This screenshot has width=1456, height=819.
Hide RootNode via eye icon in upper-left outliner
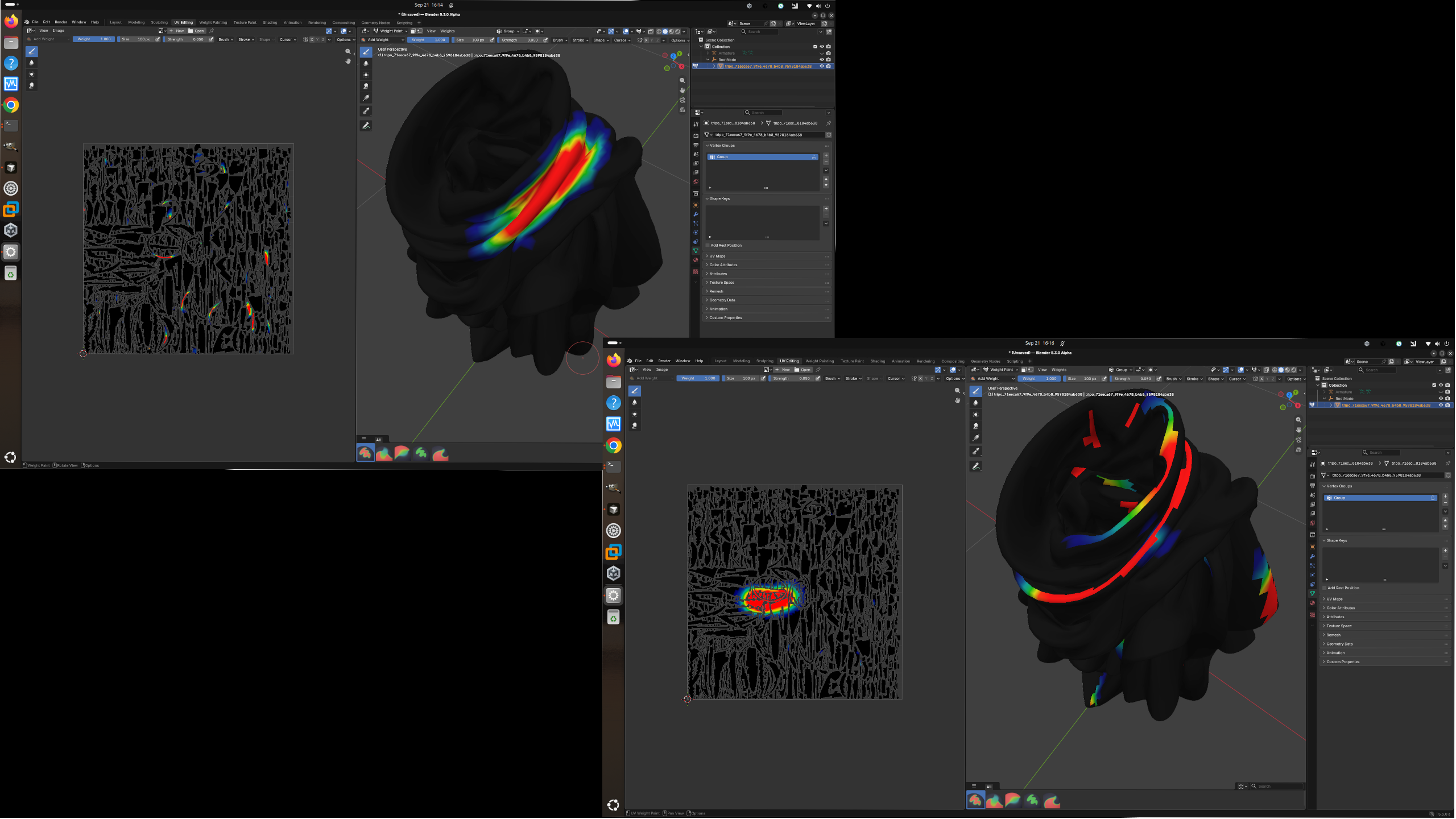point(821,59)
